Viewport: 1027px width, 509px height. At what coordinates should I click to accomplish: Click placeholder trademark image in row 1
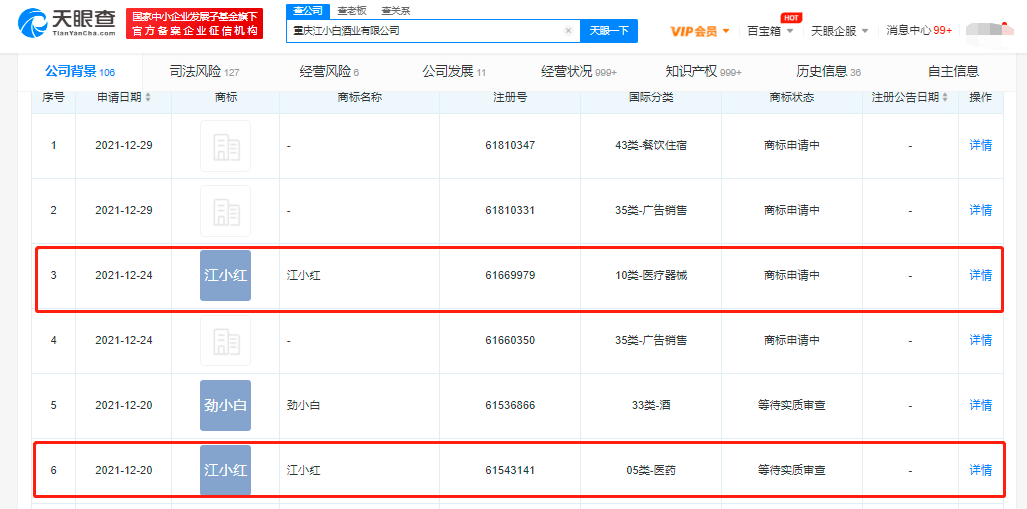coord(225,146)
